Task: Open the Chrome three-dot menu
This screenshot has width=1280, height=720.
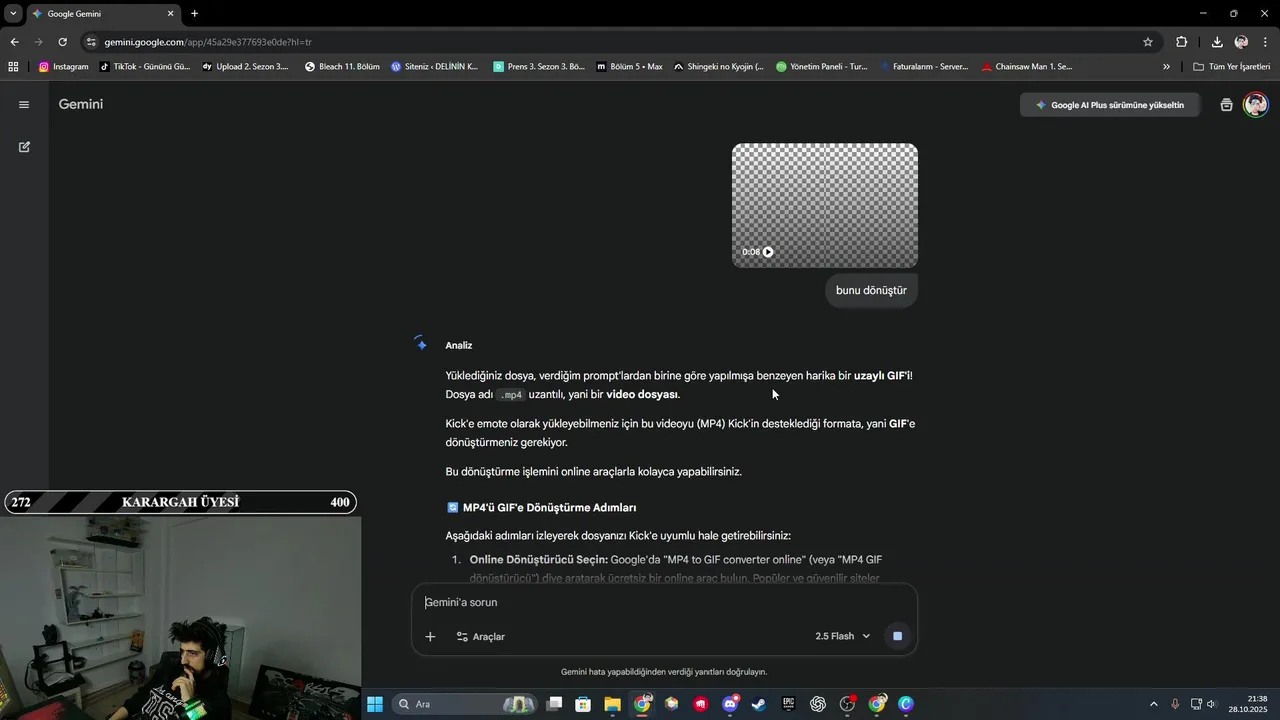Action: tap(1266, 42)
